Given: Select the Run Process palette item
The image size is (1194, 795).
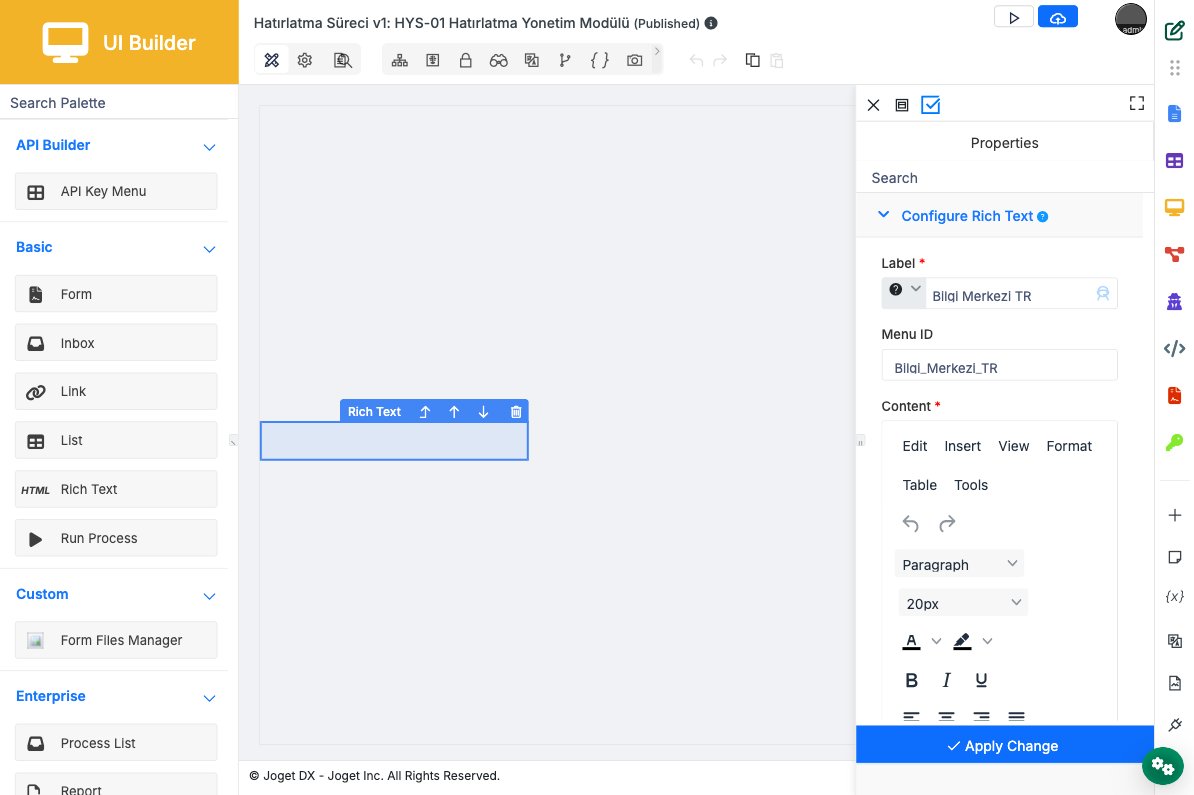Looking at the screenshot, I should point(116,538).
